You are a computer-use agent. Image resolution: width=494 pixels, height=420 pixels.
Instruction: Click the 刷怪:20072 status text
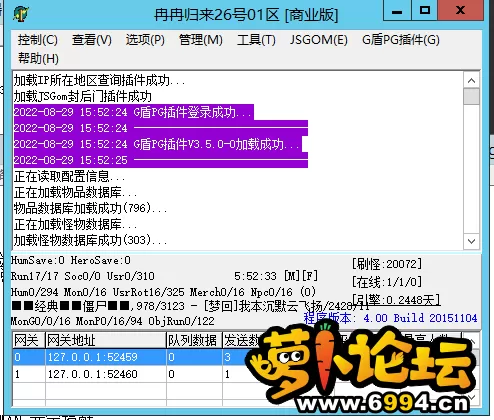click(x=387, y=264)
